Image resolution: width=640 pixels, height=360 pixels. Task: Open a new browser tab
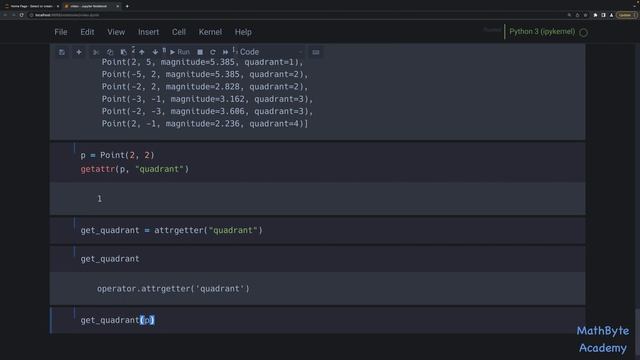click(x=127, y=6)
